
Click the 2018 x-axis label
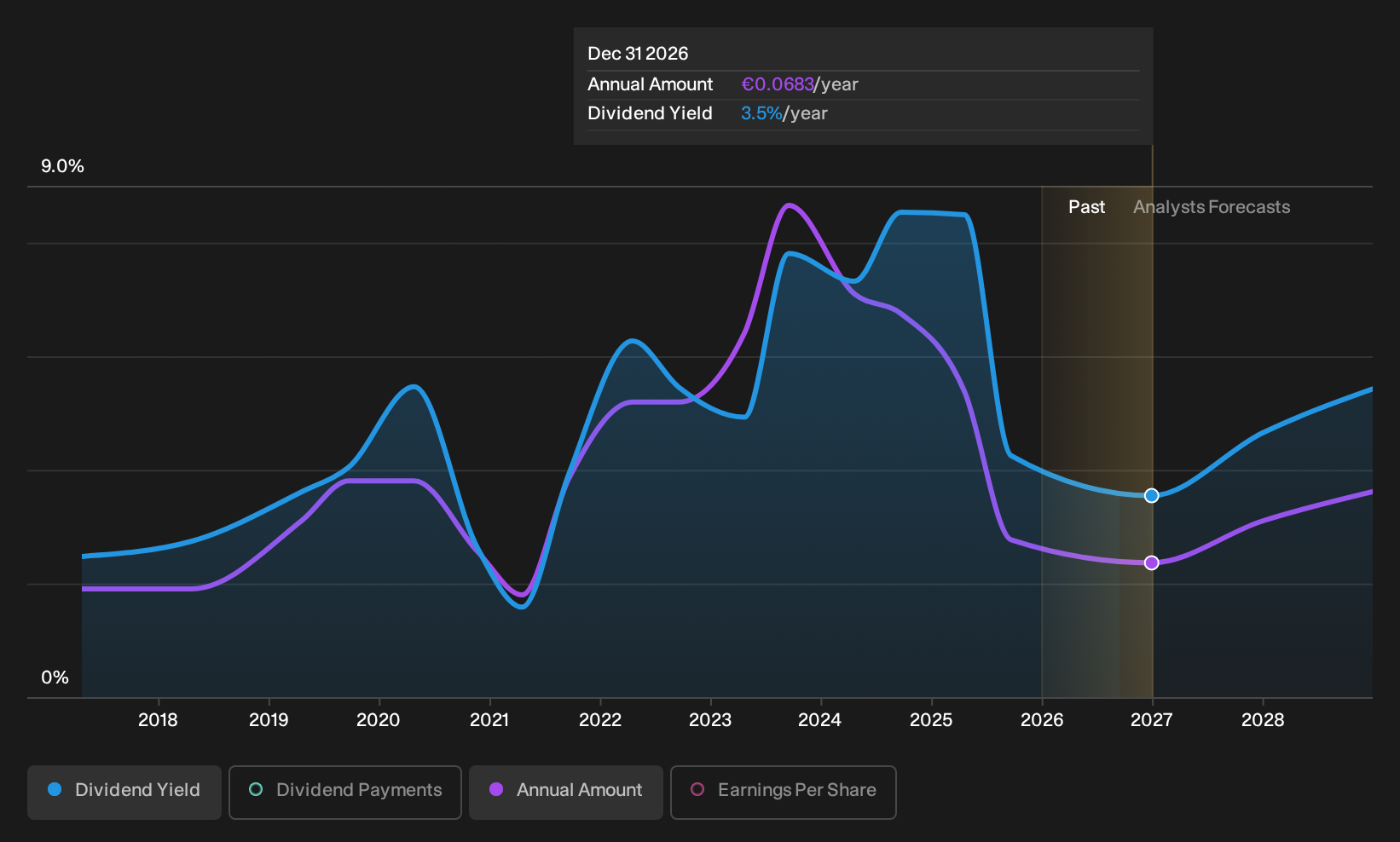point(158,720)
